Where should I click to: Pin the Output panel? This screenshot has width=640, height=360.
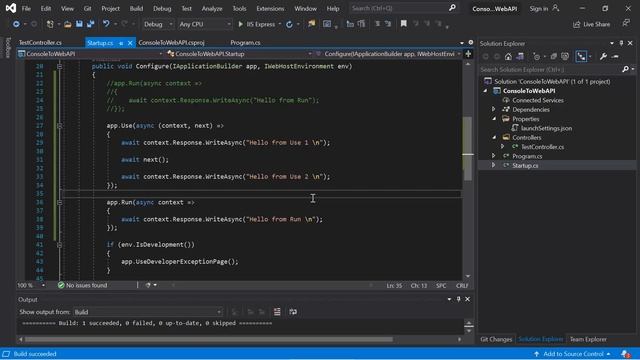click(458, 299)
